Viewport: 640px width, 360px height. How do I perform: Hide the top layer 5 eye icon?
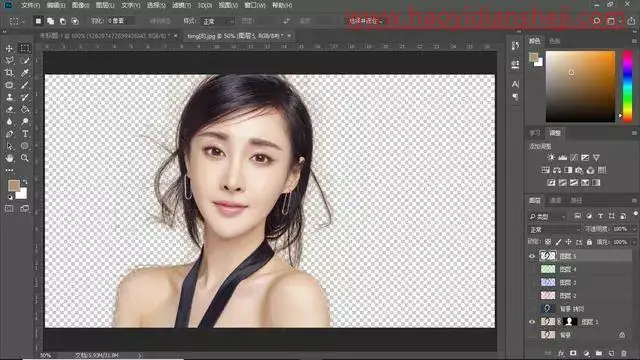pos(532,256)
